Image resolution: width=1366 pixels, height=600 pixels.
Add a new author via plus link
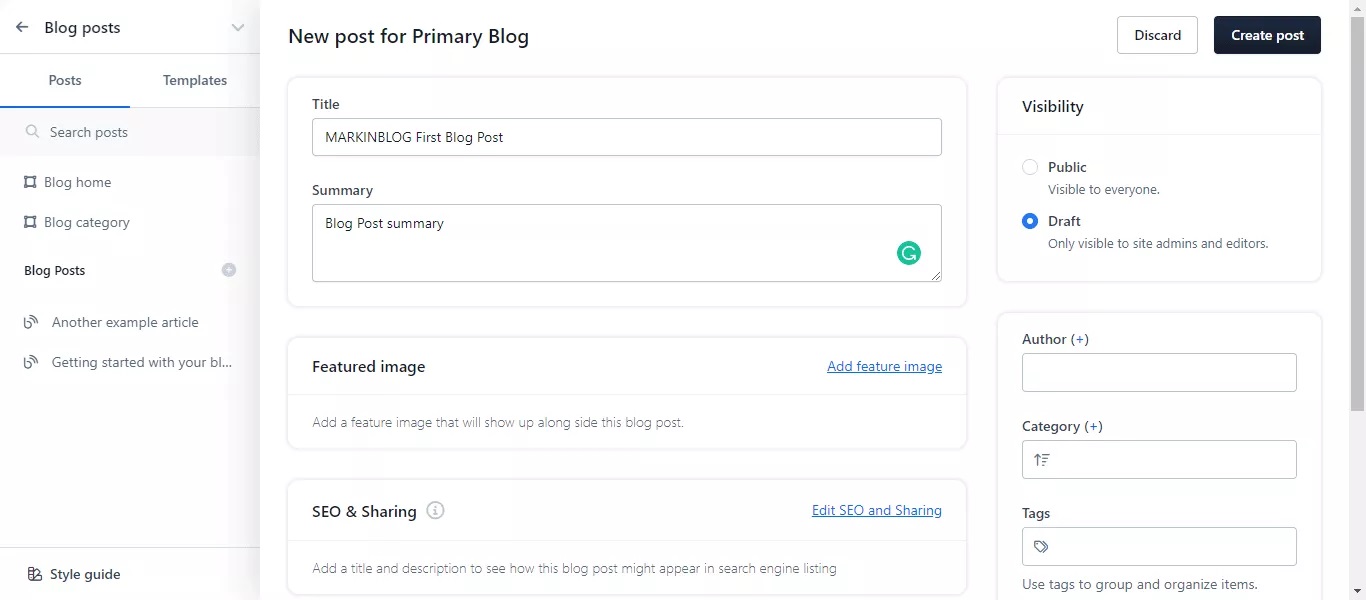coord(1080,340)
